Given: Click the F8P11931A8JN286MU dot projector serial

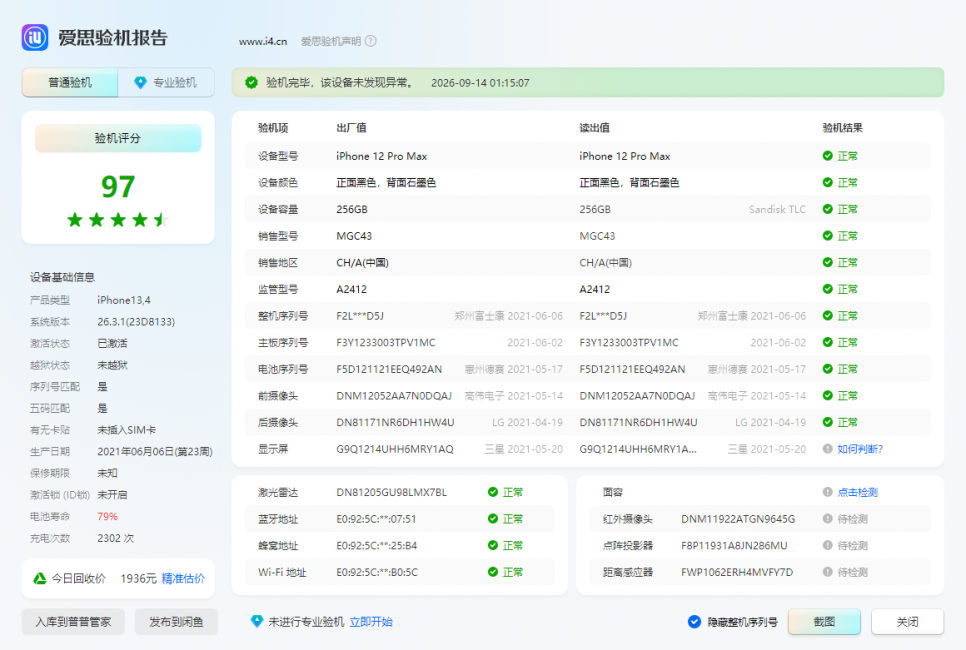Looking at the screenshot, I should pyautogui.click(x=734, y=545).
